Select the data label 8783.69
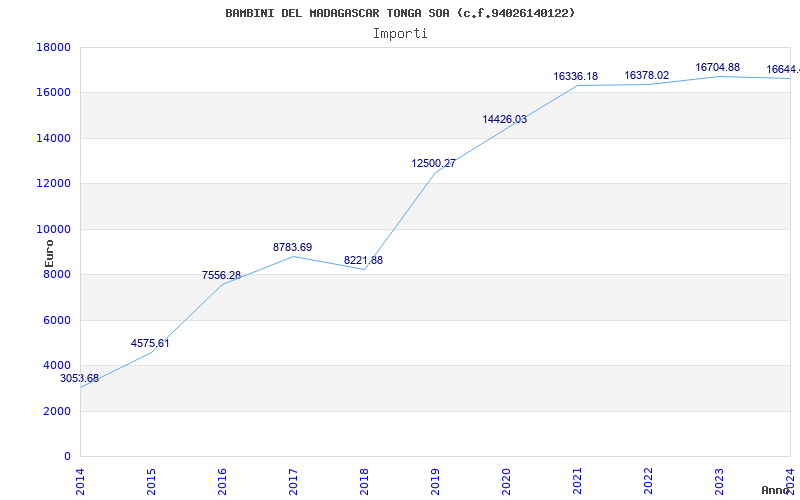This screenshot has height=500, width=800. (x=292, y=247)
